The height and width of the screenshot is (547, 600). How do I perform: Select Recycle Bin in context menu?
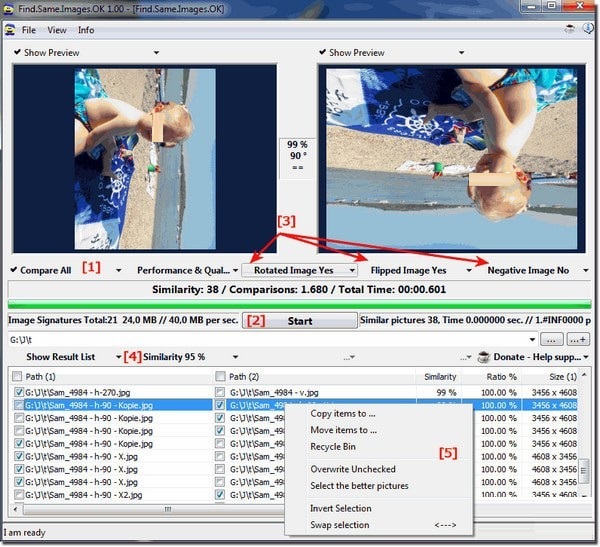coord(333,446)
